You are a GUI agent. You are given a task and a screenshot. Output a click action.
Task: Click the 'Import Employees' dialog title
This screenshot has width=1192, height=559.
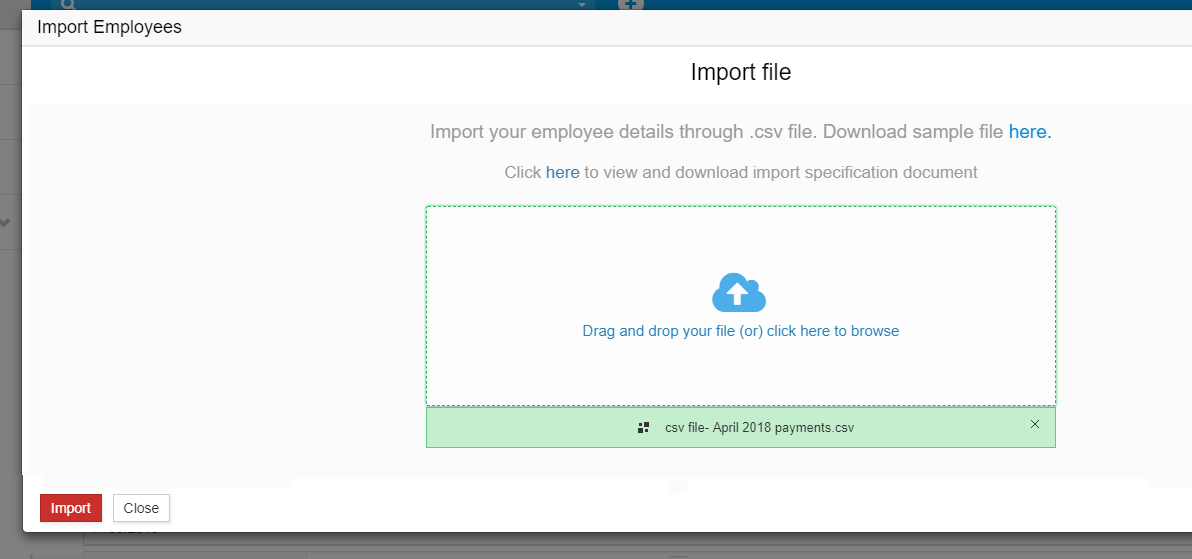point(109,27)
